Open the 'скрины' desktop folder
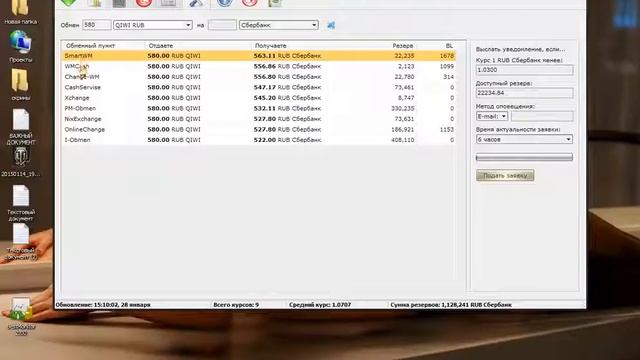 pos(20,84)
